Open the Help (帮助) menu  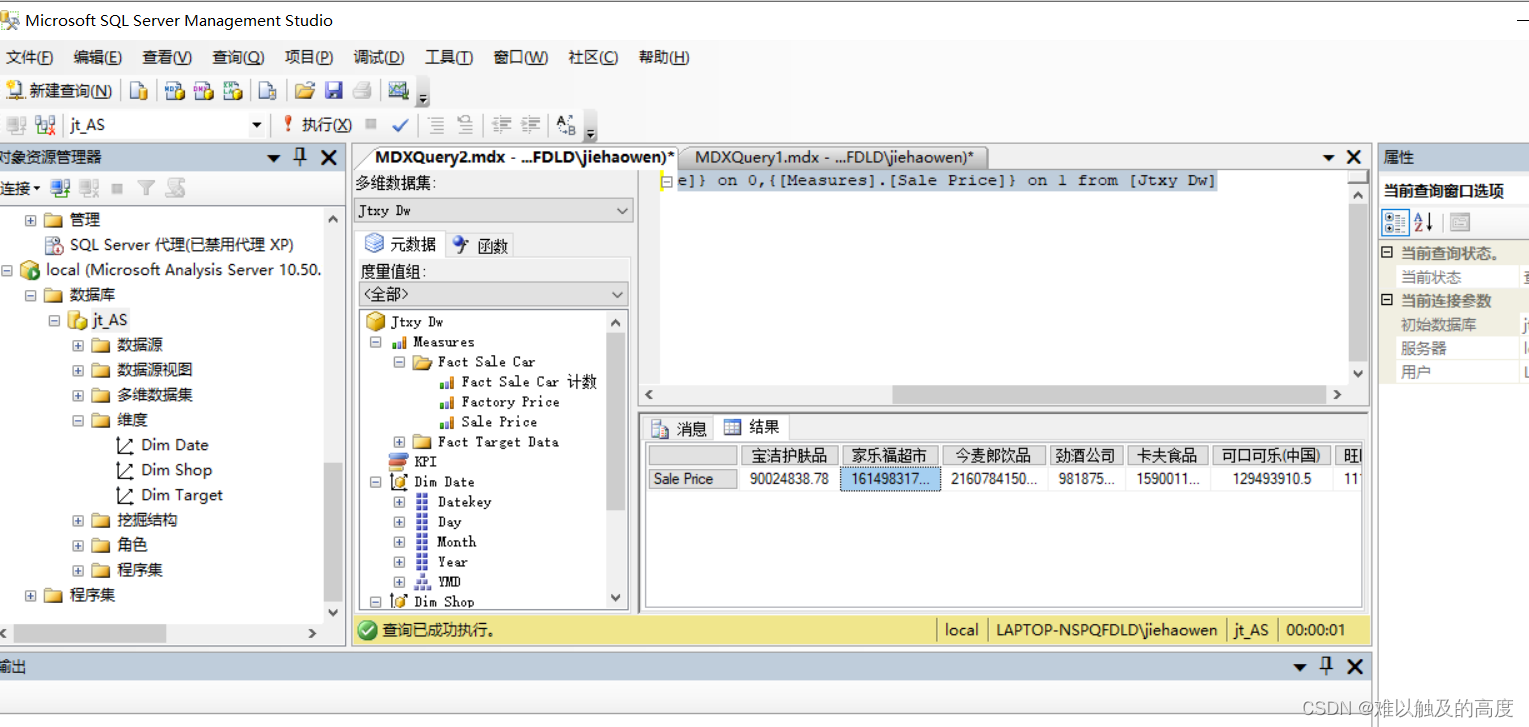[x=664, y=57]
